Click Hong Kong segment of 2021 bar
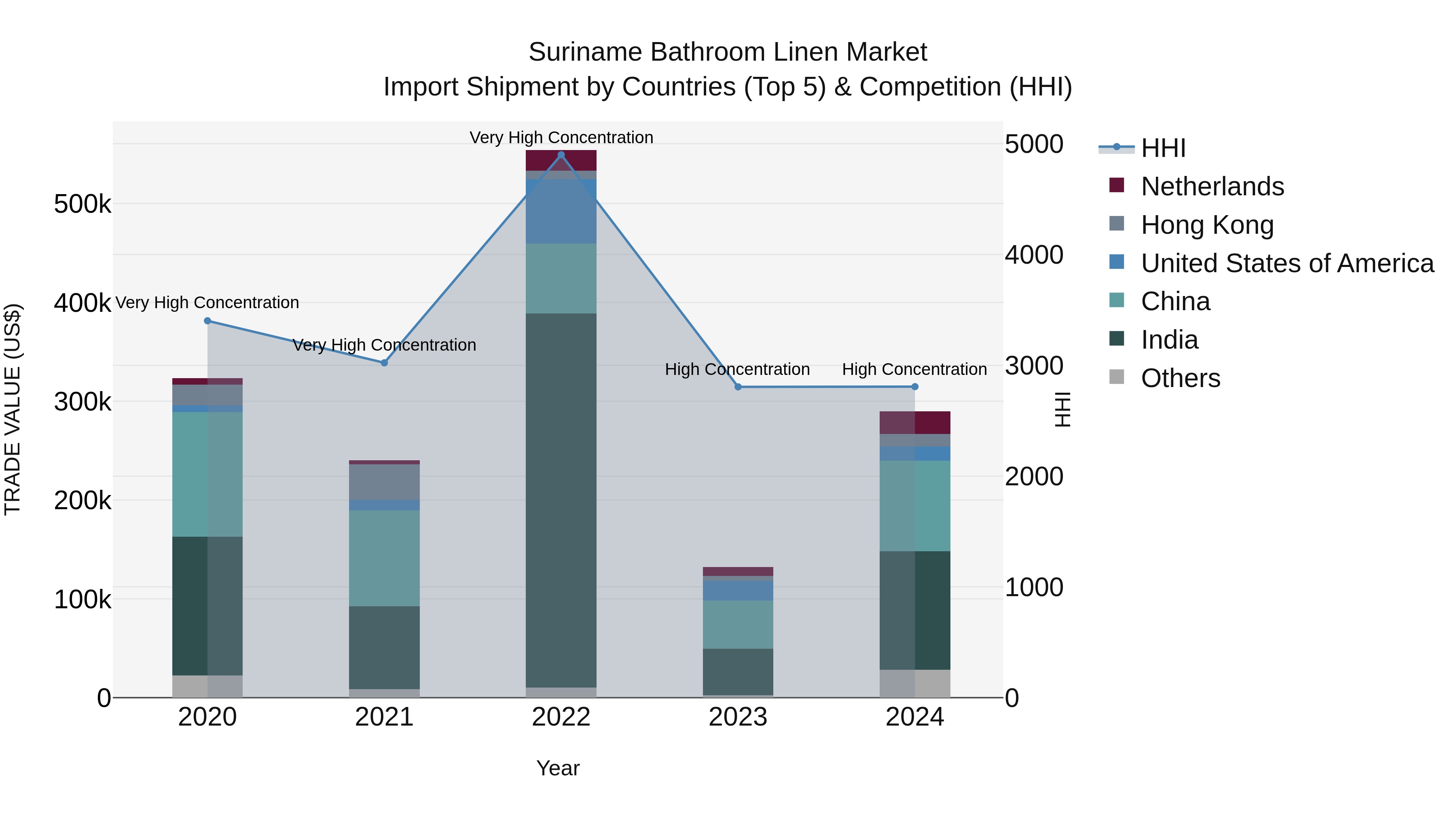 coord(384,482)
